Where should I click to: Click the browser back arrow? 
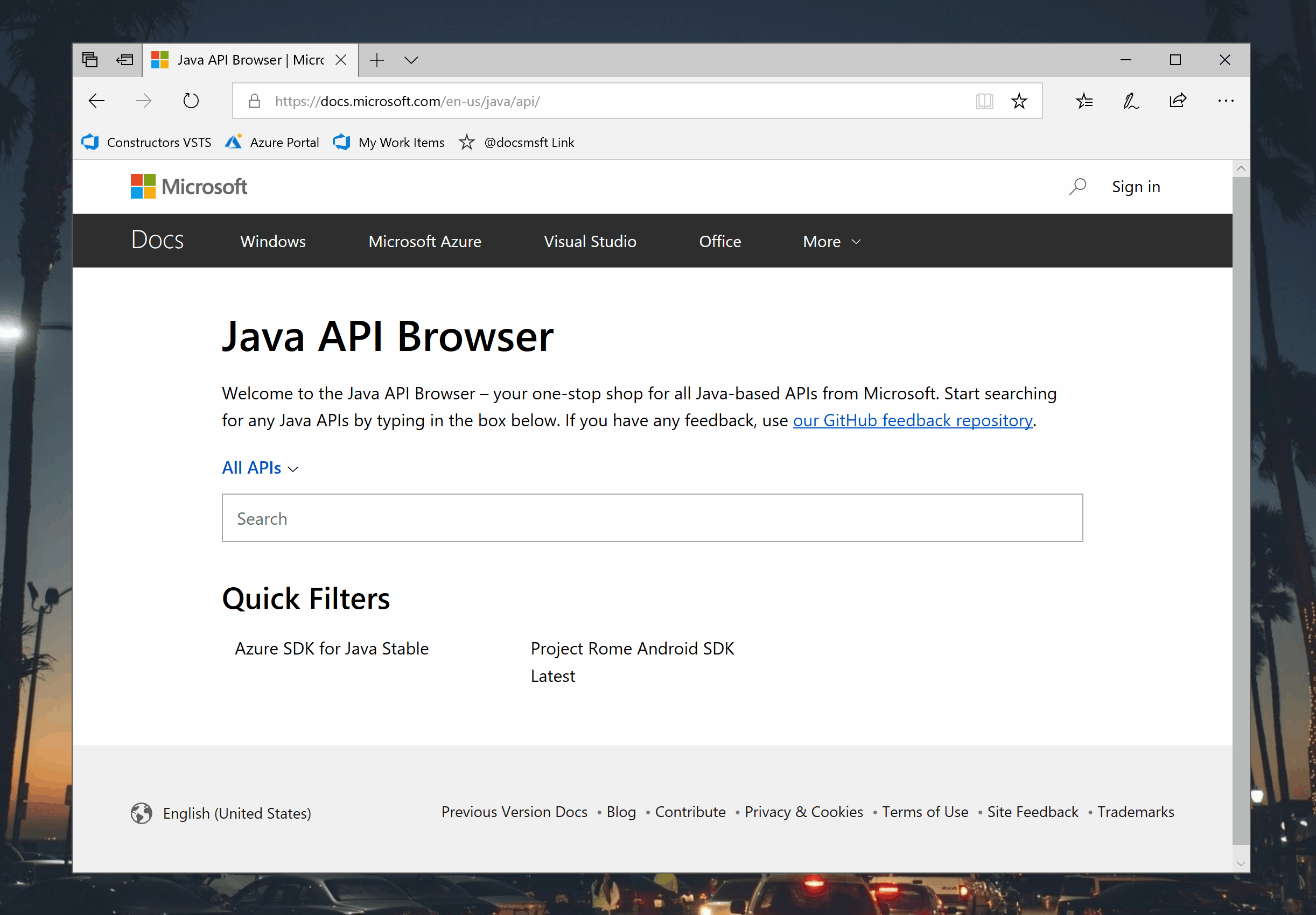click(96, 101)
